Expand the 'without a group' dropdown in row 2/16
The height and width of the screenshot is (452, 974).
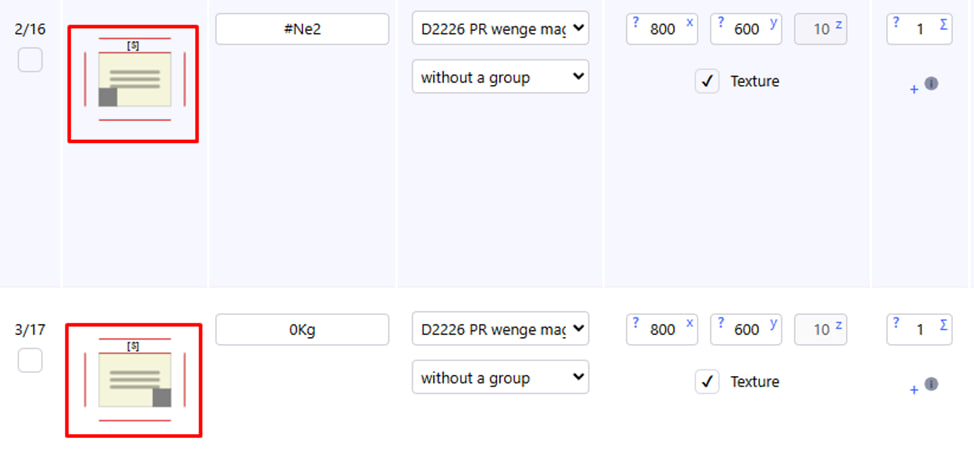click(x=500, y=77)
